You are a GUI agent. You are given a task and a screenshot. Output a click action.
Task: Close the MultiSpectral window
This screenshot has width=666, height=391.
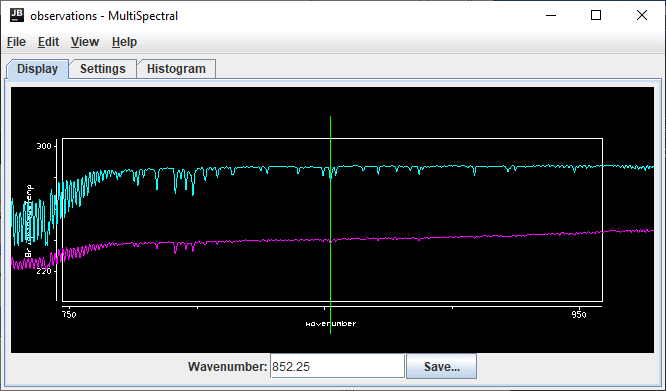pyautogui.click(x=642, y=16)
